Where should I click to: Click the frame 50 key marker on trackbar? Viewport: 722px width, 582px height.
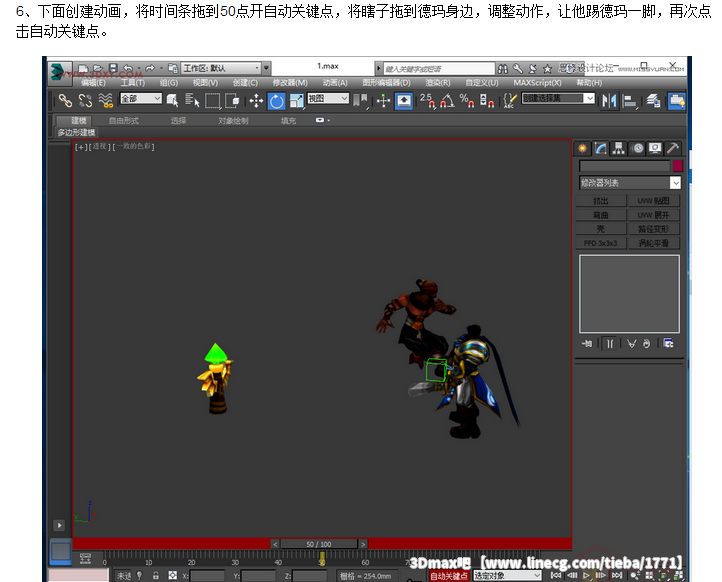click(x=322, y=559)
